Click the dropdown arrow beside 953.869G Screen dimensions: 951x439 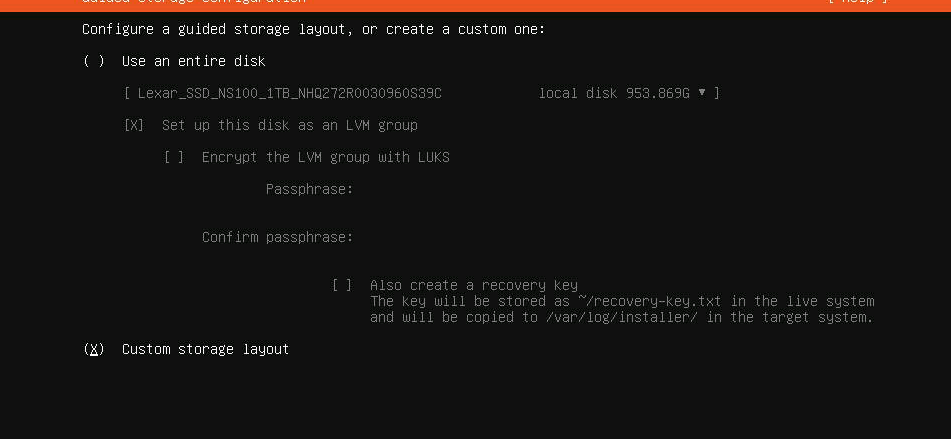[x=702, y=93]
